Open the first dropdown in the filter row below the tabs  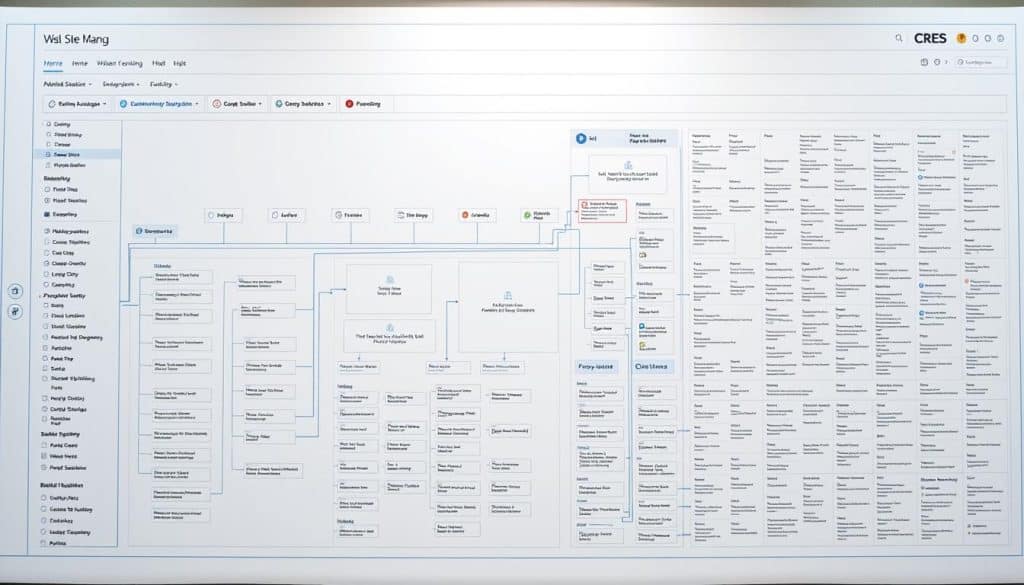67,84
